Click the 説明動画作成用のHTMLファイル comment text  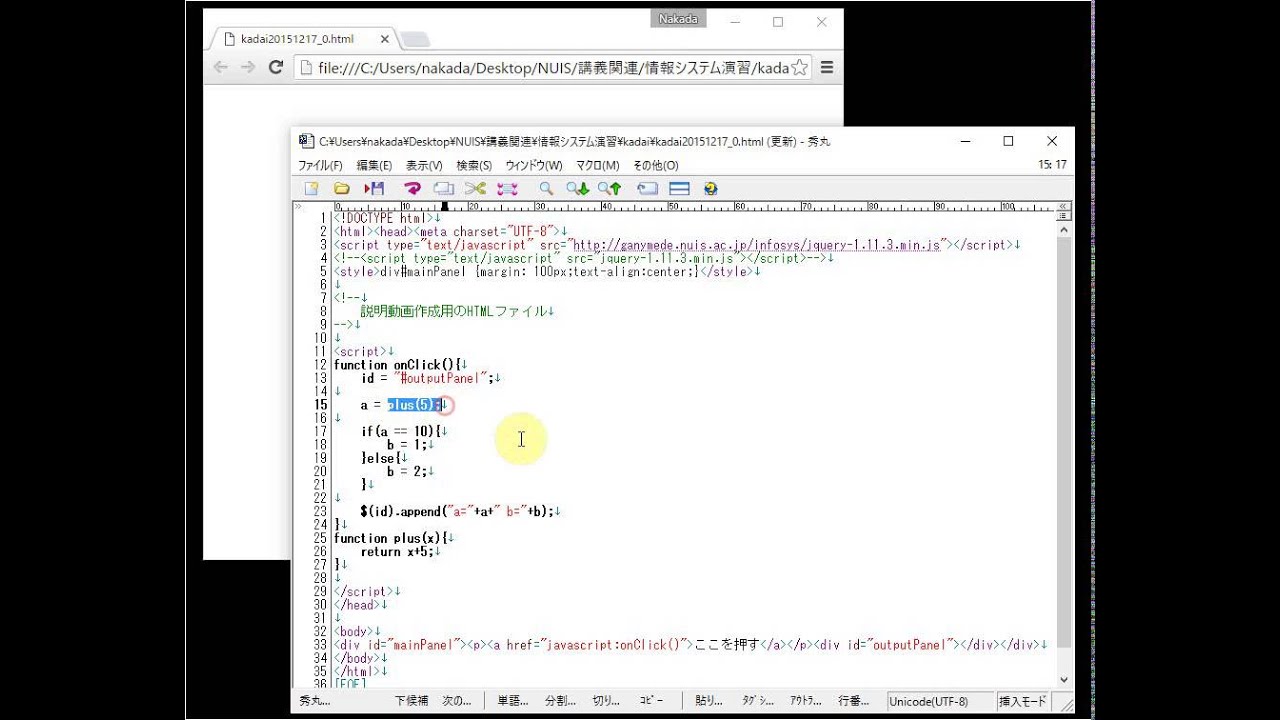(453, 311)
